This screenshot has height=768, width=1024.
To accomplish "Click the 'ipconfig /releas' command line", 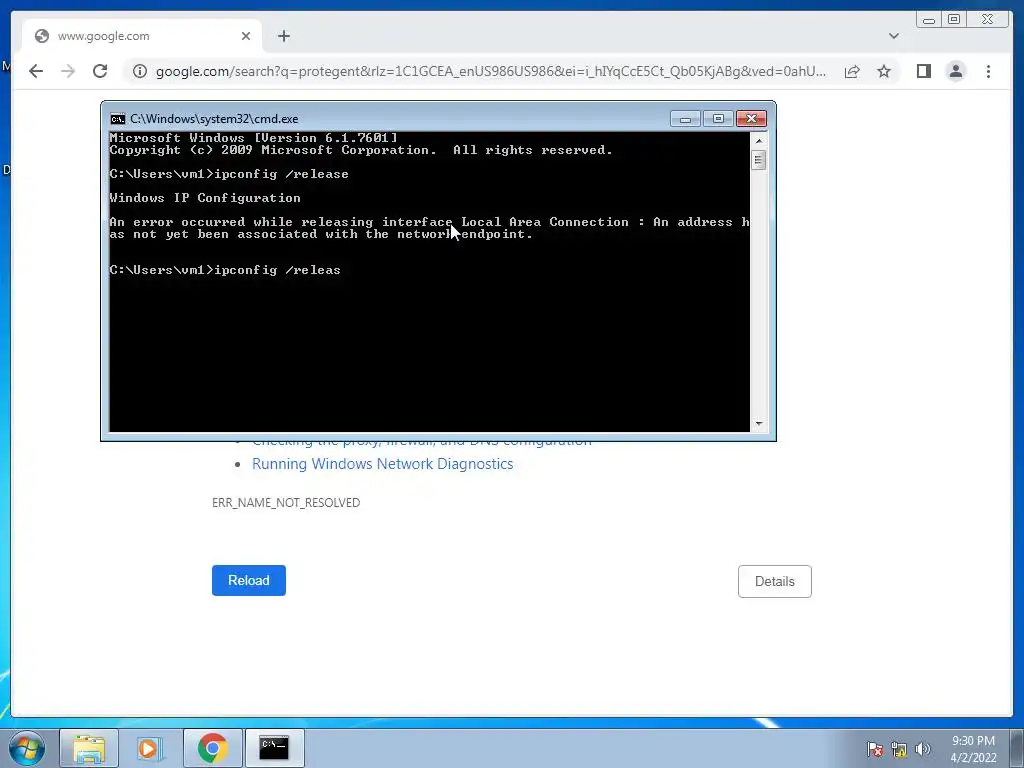I will coord(225,270).
